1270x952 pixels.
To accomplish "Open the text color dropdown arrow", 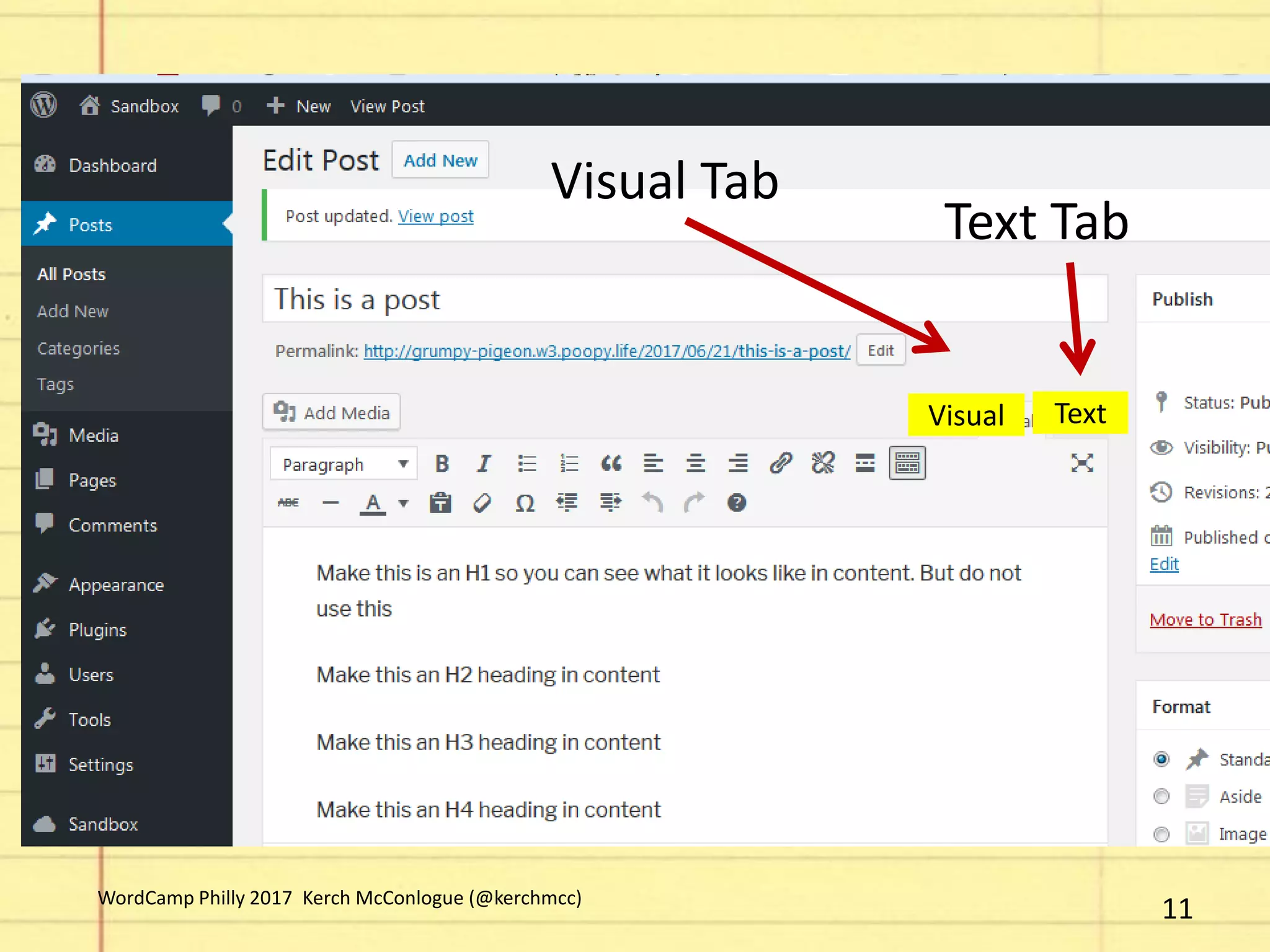I will click(x=403, y=503).
